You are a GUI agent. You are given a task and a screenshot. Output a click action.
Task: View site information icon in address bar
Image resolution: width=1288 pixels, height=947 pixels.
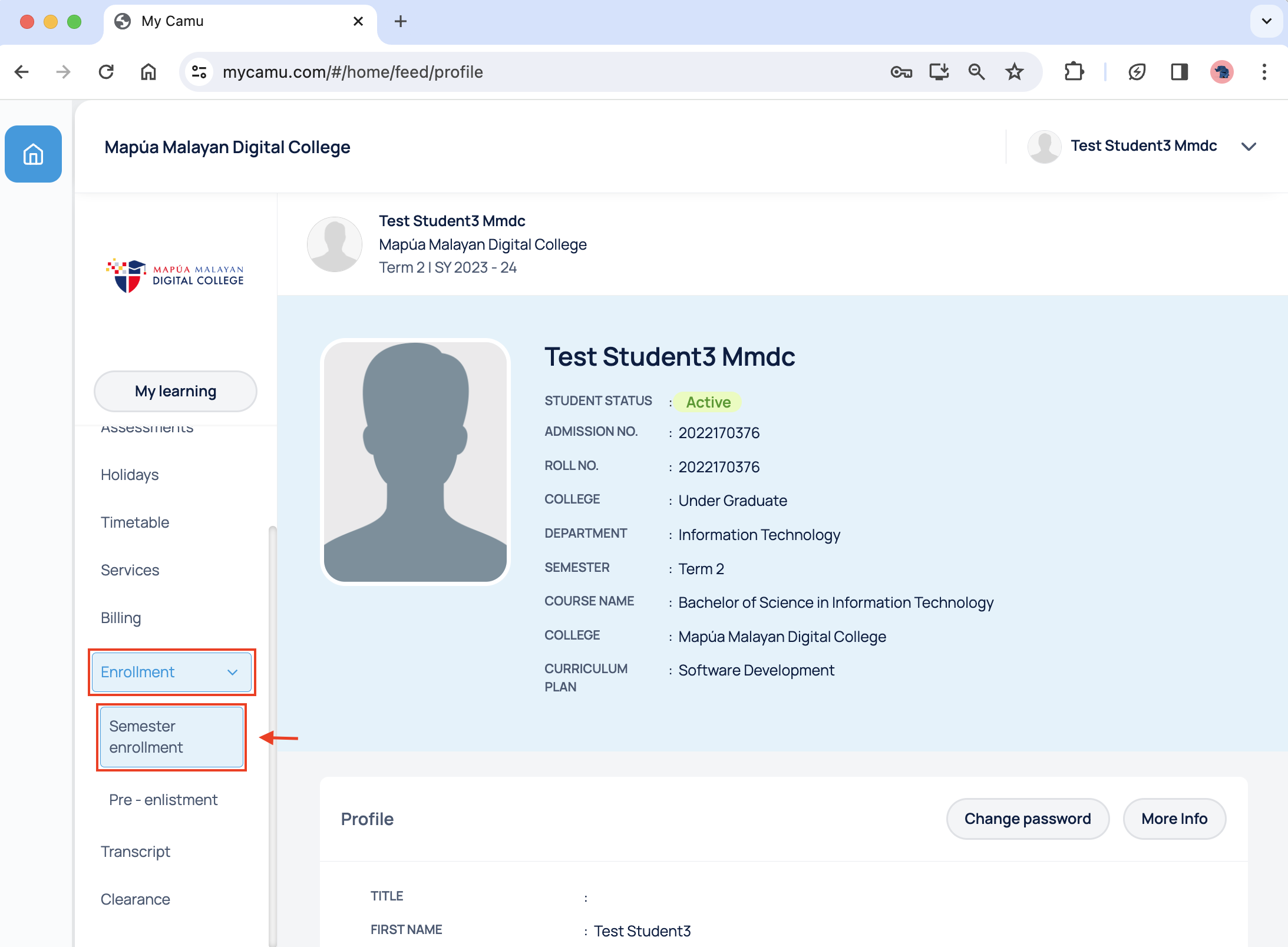click(x=199, y=72)
